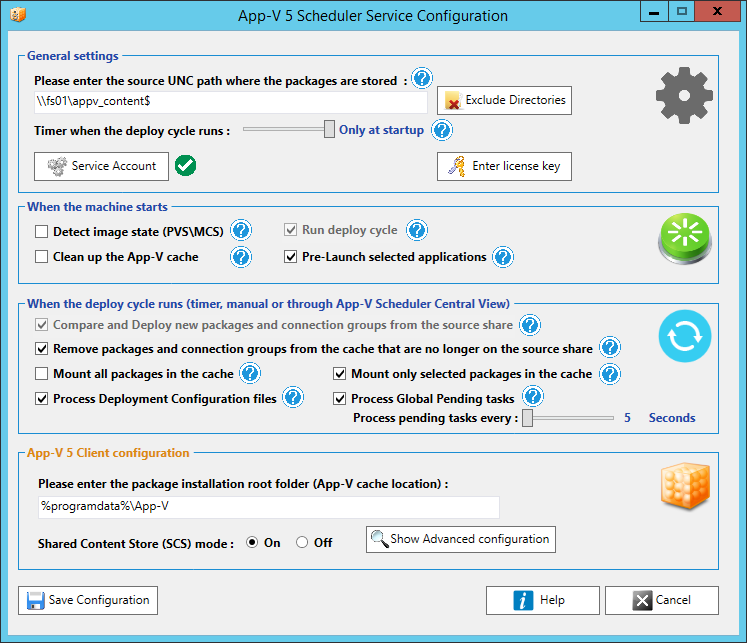Select Off for Shared Content Store mode

(302, 543)
